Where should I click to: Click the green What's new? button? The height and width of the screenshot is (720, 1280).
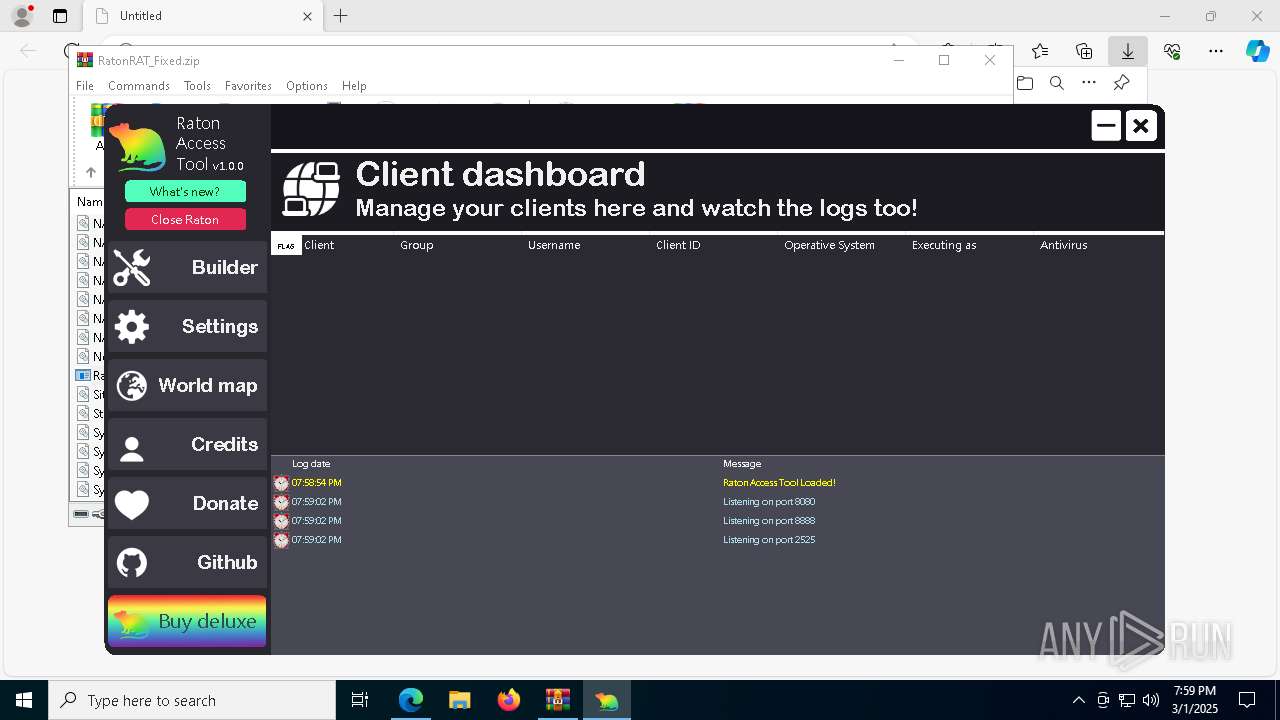pos(185,192)
